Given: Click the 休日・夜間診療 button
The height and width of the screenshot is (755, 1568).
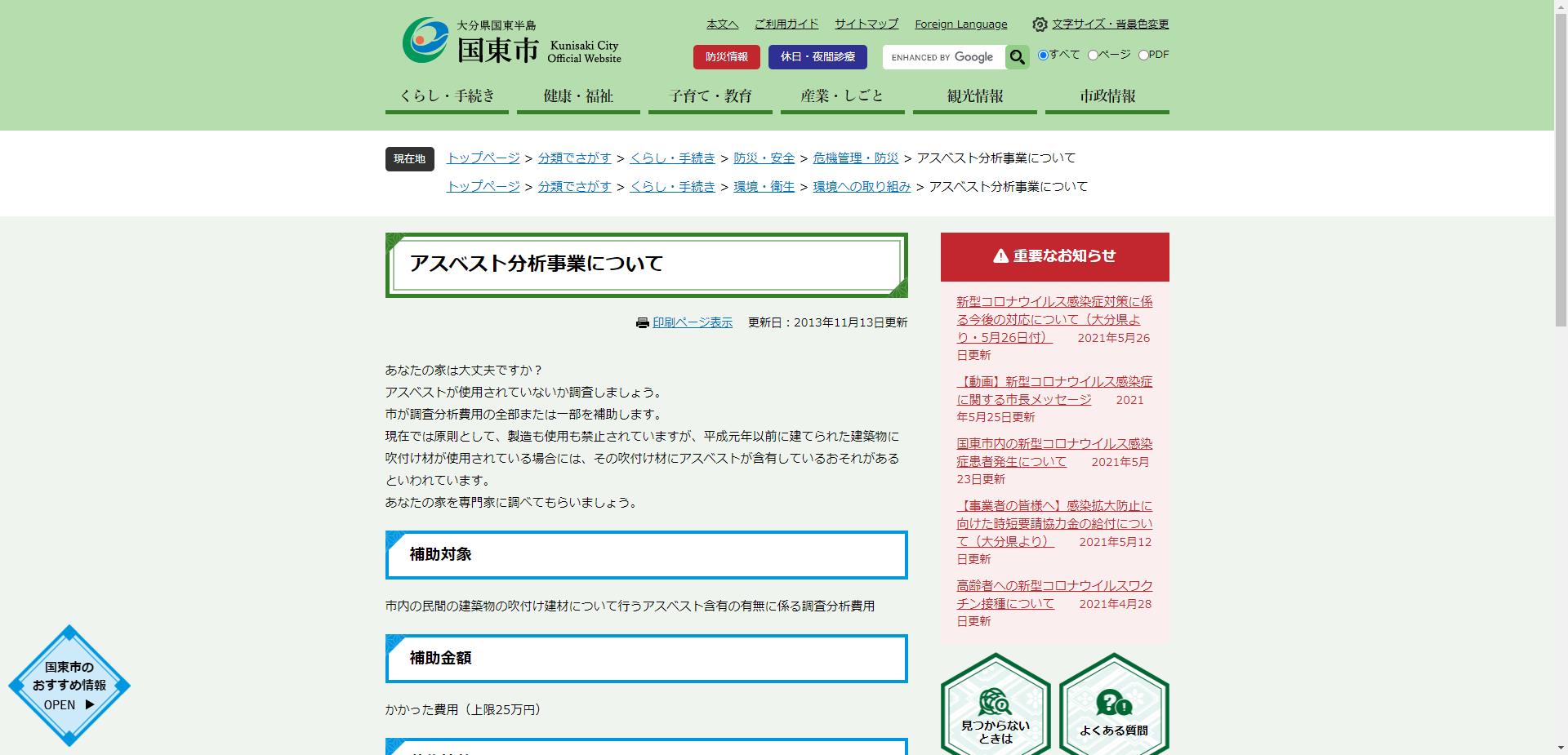Looking at the screenshot, I should pyautogui.click(x=817, y=57).
